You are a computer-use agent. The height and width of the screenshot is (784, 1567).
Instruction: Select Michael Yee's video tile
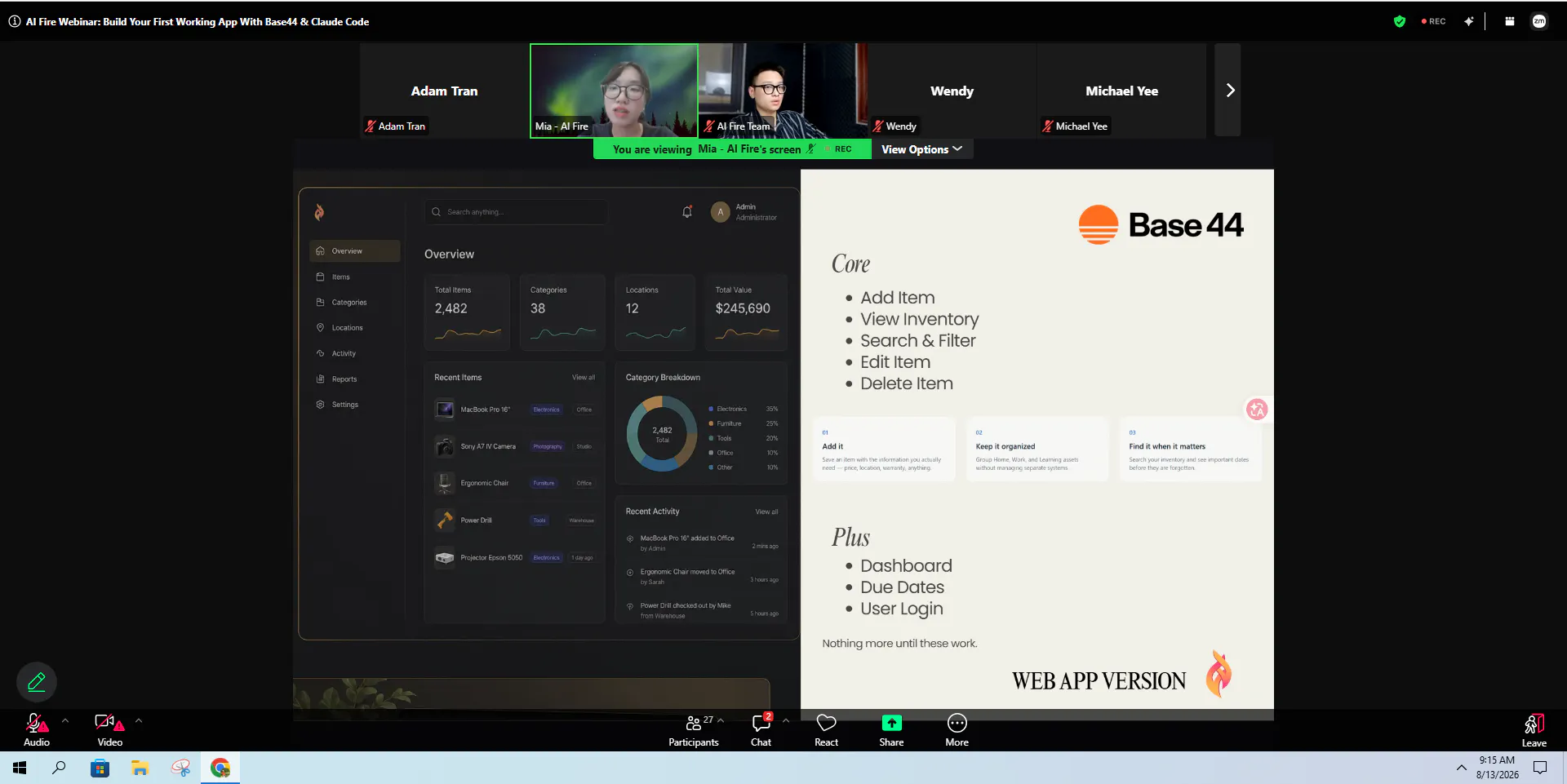coord(1121,91)
